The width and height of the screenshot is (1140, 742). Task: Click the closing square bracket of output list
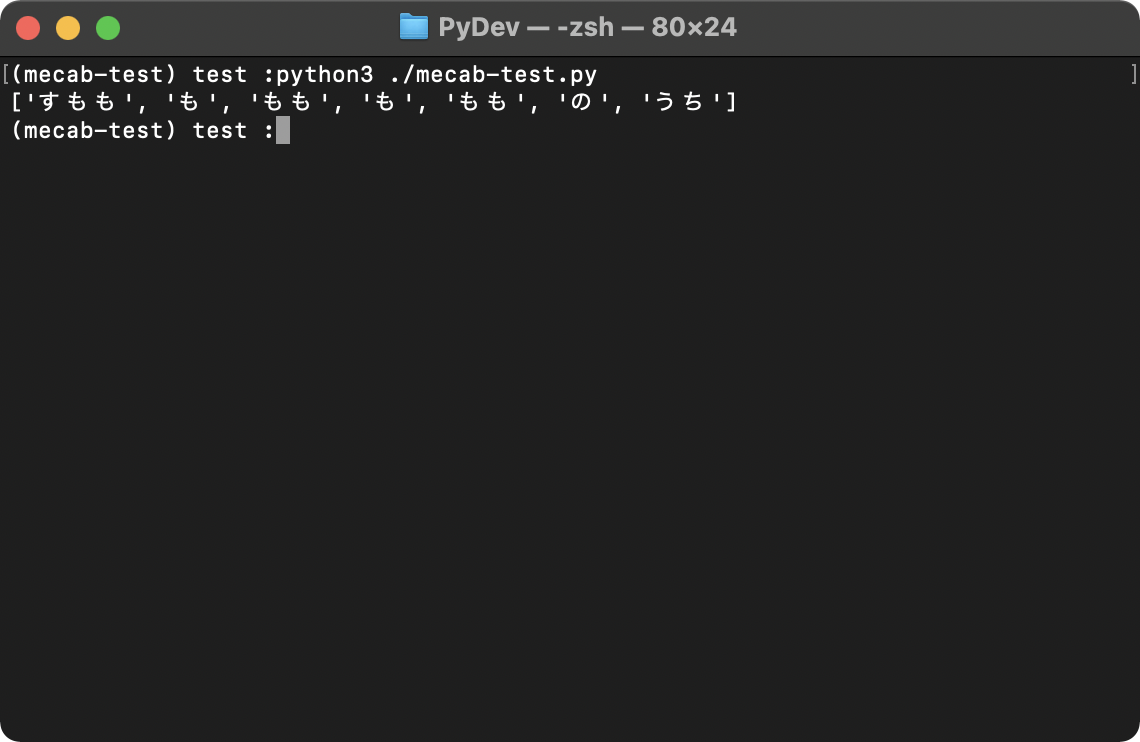[x=731, y=102]
